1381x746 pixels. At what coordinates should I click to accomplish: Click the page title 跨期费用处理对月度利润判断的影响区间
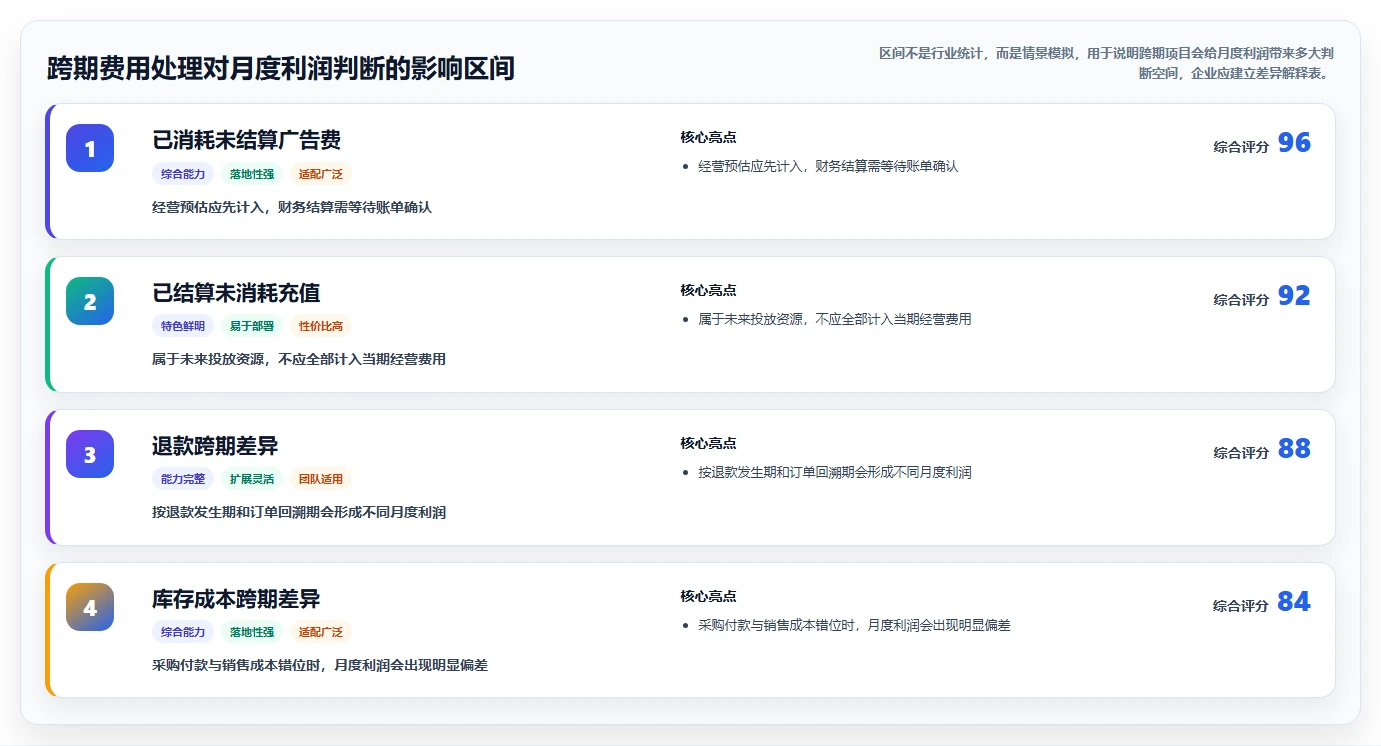point(281,69)
